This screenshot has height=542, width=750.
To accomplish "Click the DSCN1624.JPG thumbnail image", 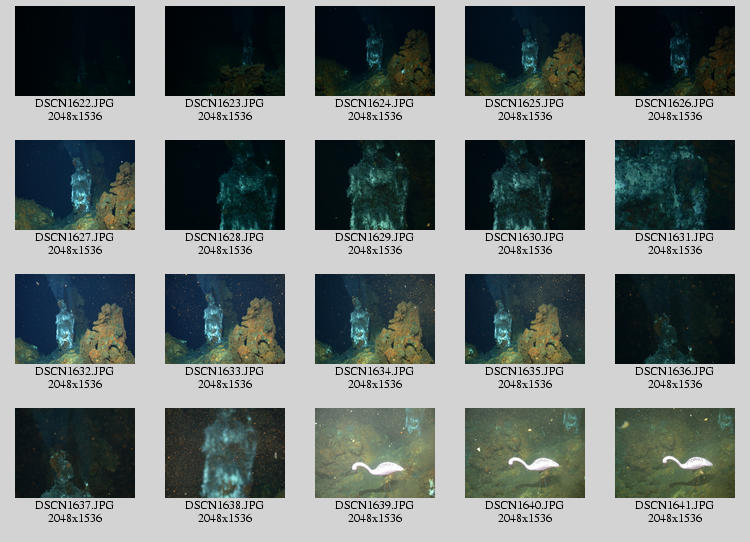I will 375,51.
